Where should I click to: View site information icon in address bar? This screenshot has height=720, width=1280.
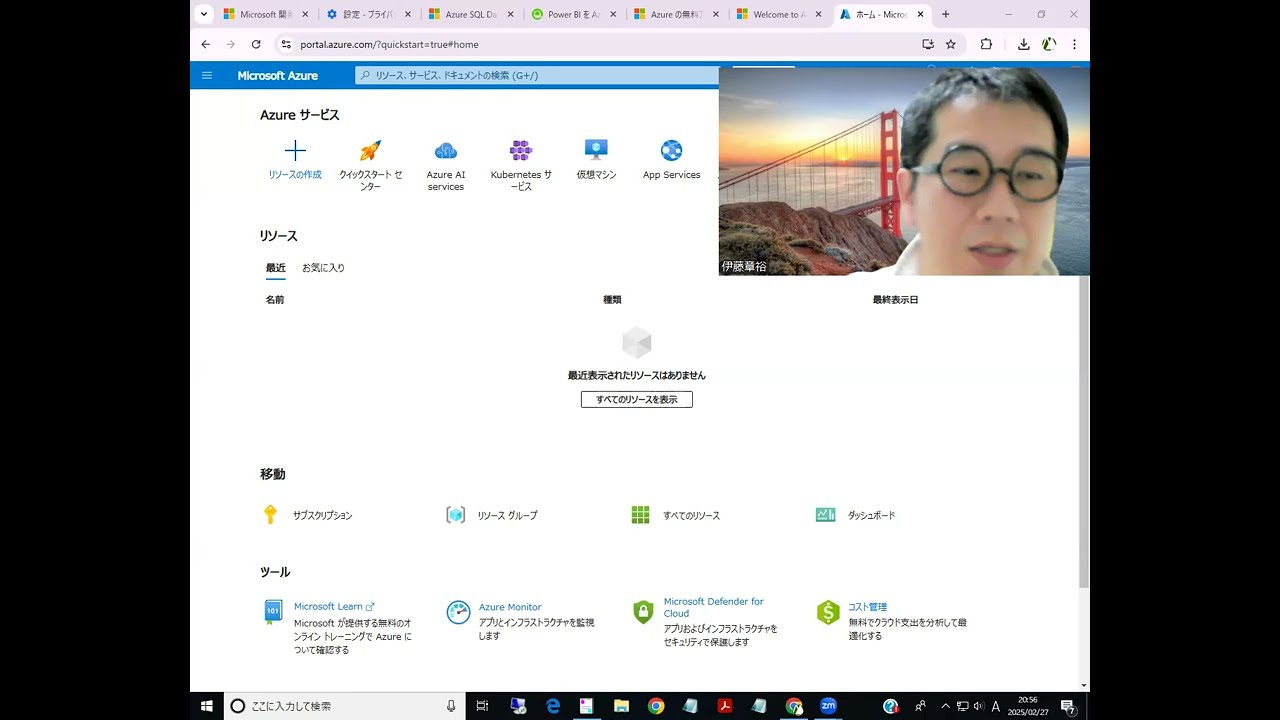286,44
